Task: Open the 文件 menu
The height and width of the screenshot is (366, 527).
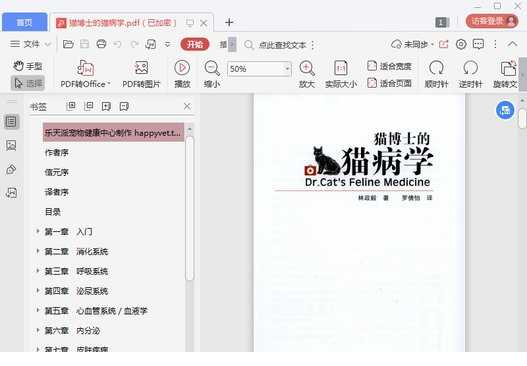Action: click(x=25, y=44)
